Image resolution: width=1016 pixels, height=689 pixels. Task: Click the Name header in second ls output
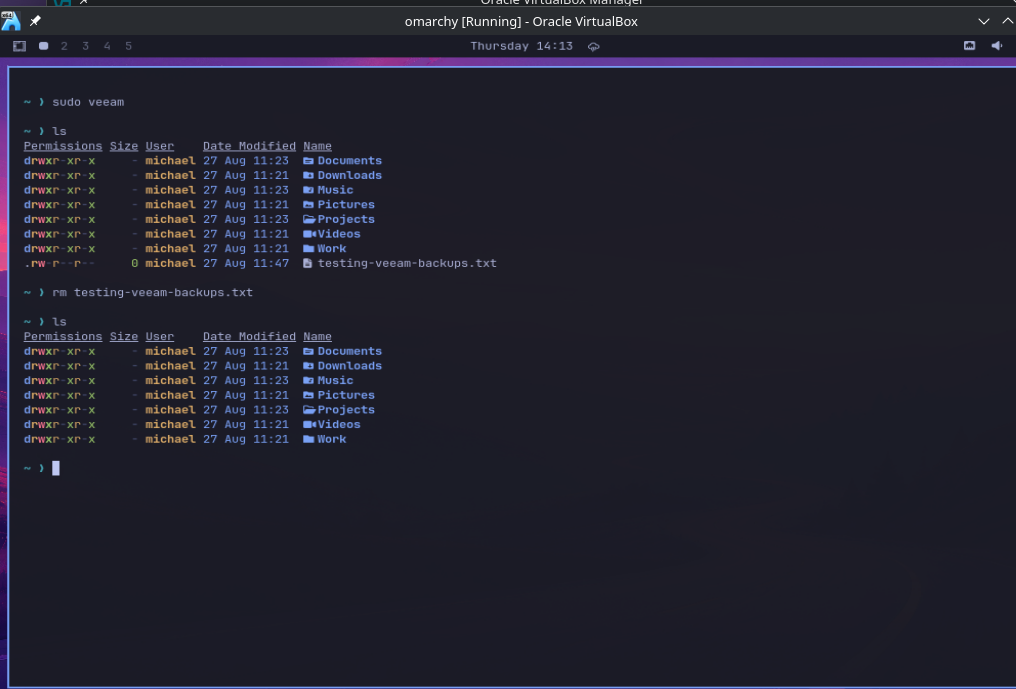(x=318, y=336)
